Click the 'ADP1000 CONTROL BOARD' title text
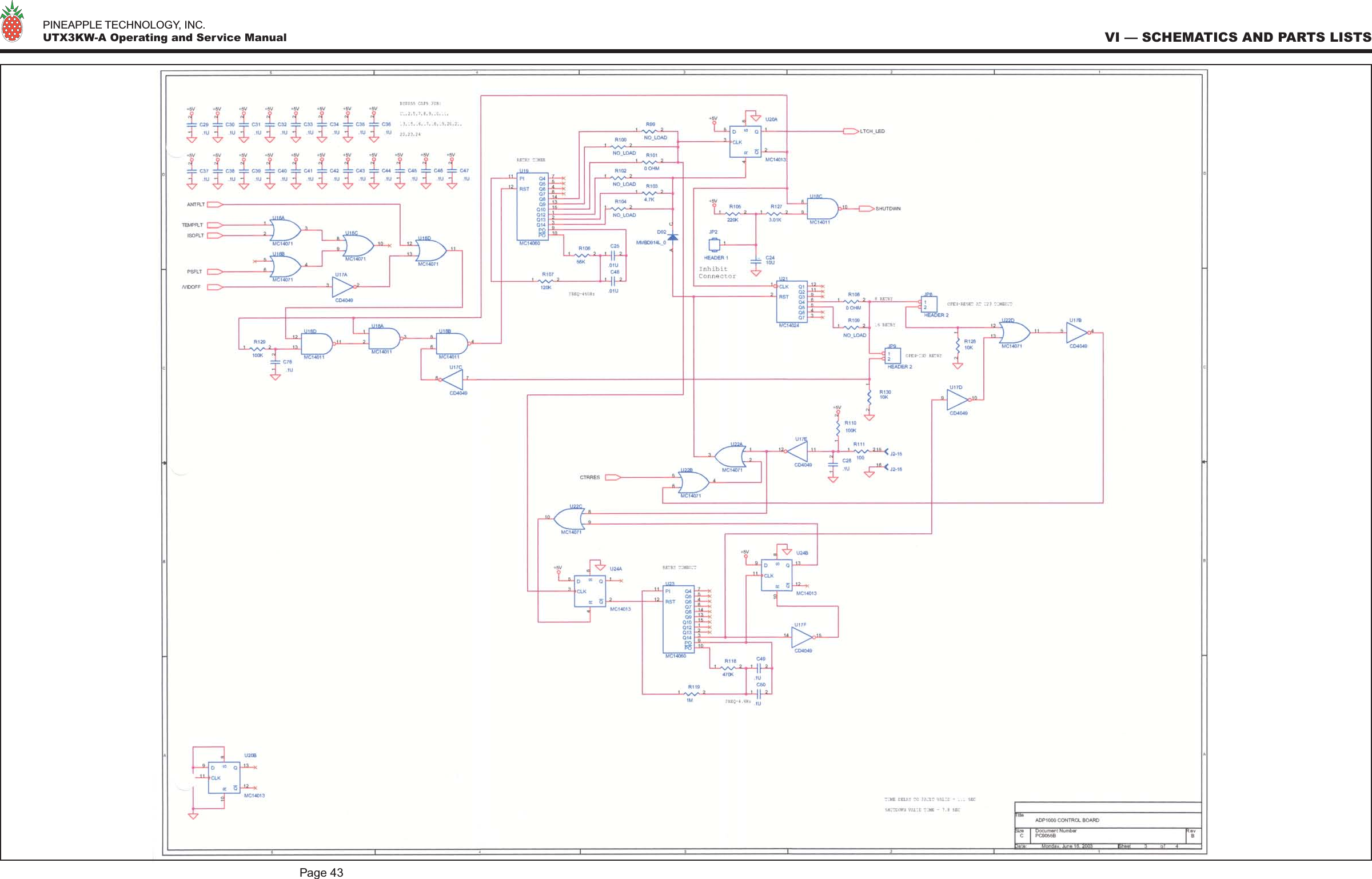 tap(1067, 820)
